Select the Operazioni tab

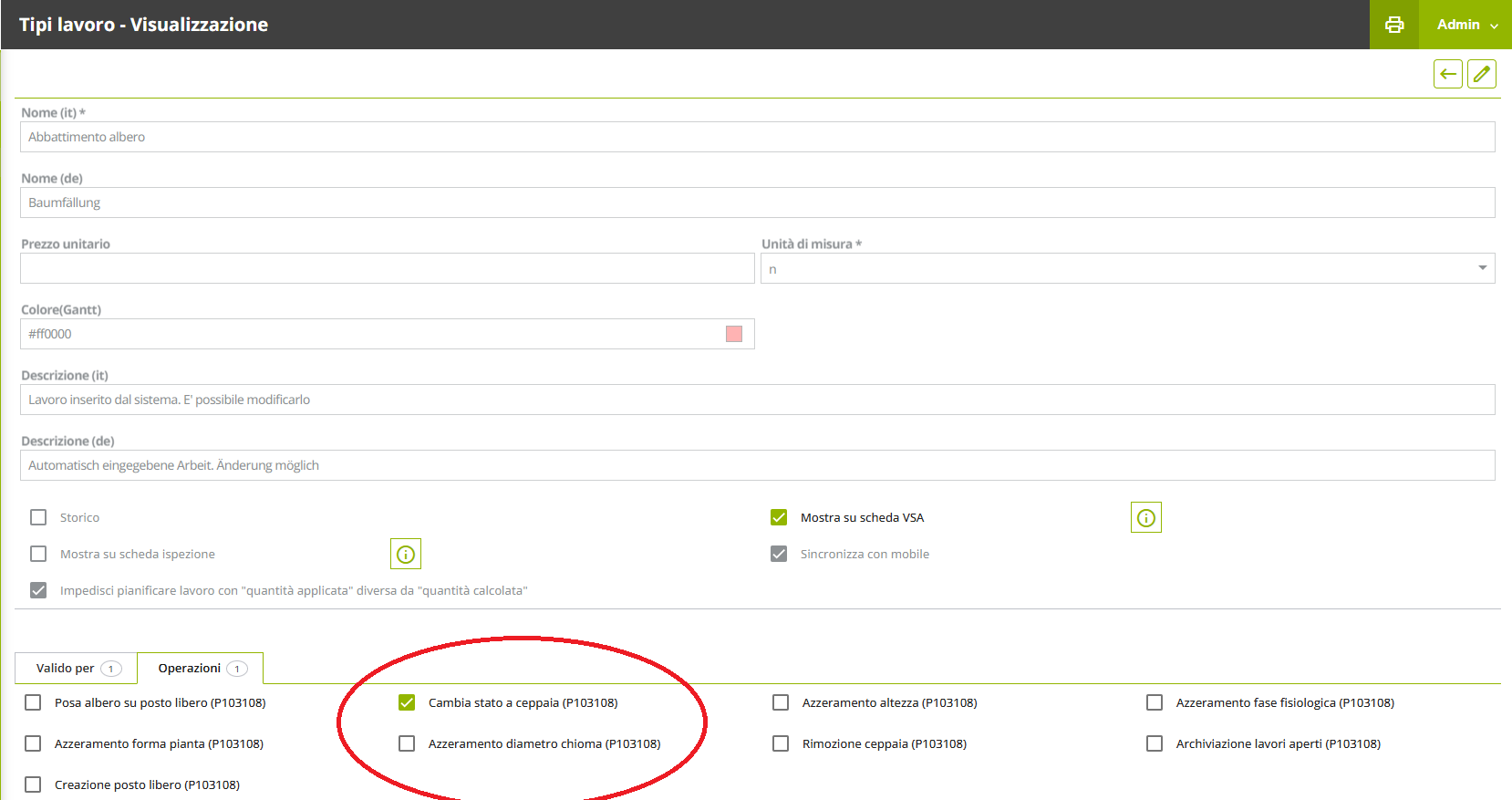tap(201, 669)
